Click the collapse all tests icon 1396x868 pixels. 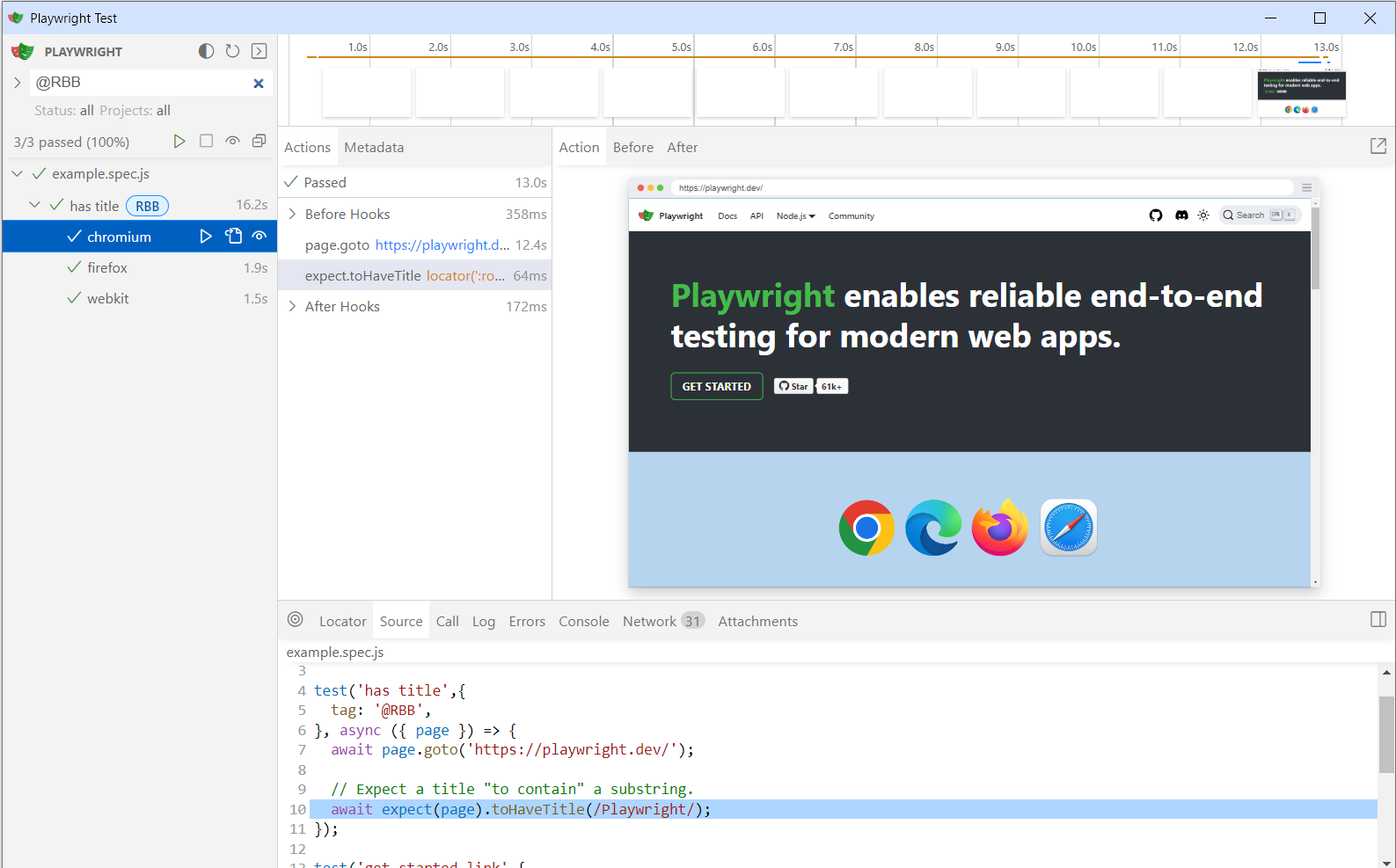click(259, 142)
